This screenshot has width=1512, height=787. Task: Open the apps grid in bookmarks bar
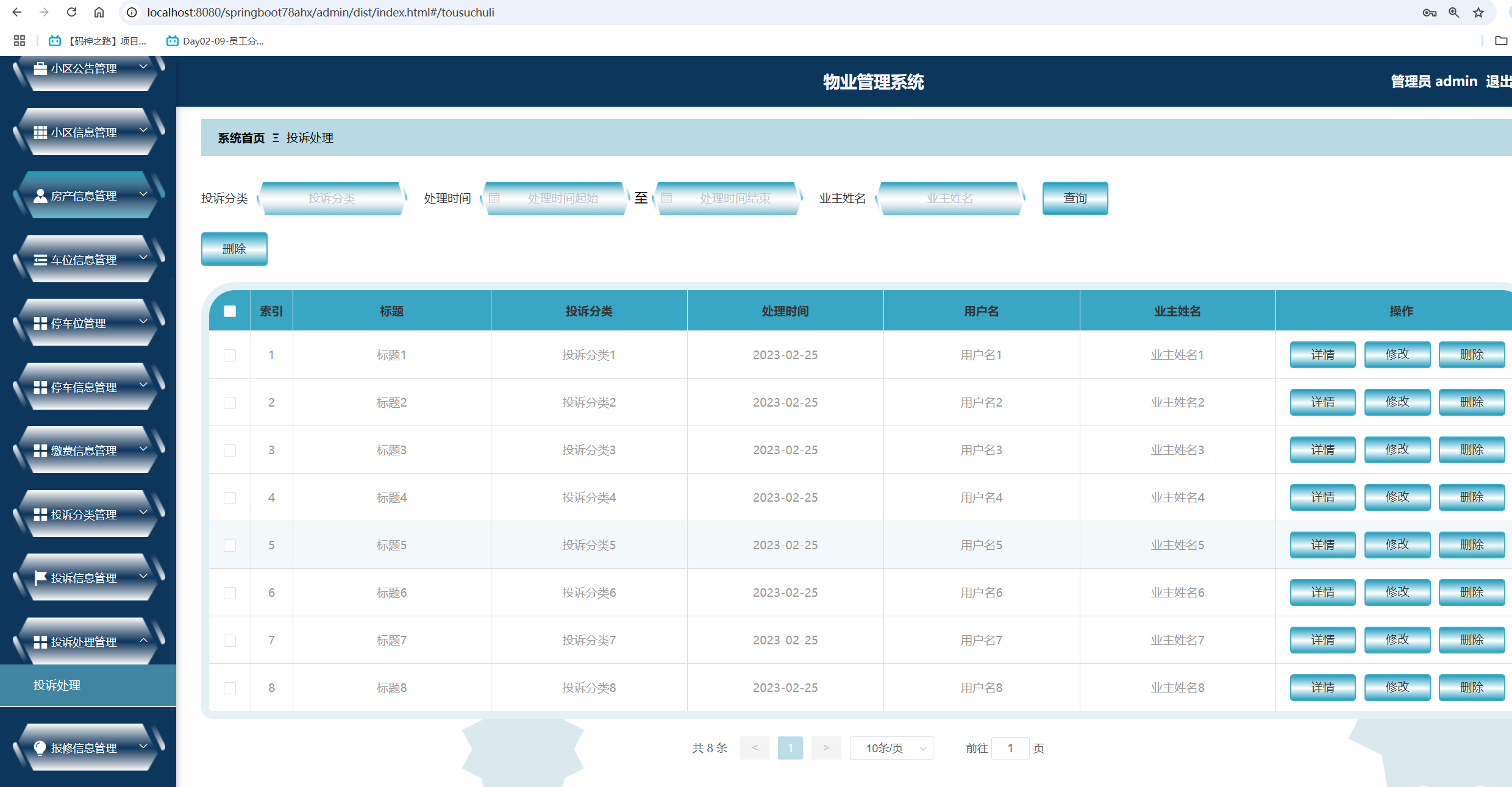point(20,41)
